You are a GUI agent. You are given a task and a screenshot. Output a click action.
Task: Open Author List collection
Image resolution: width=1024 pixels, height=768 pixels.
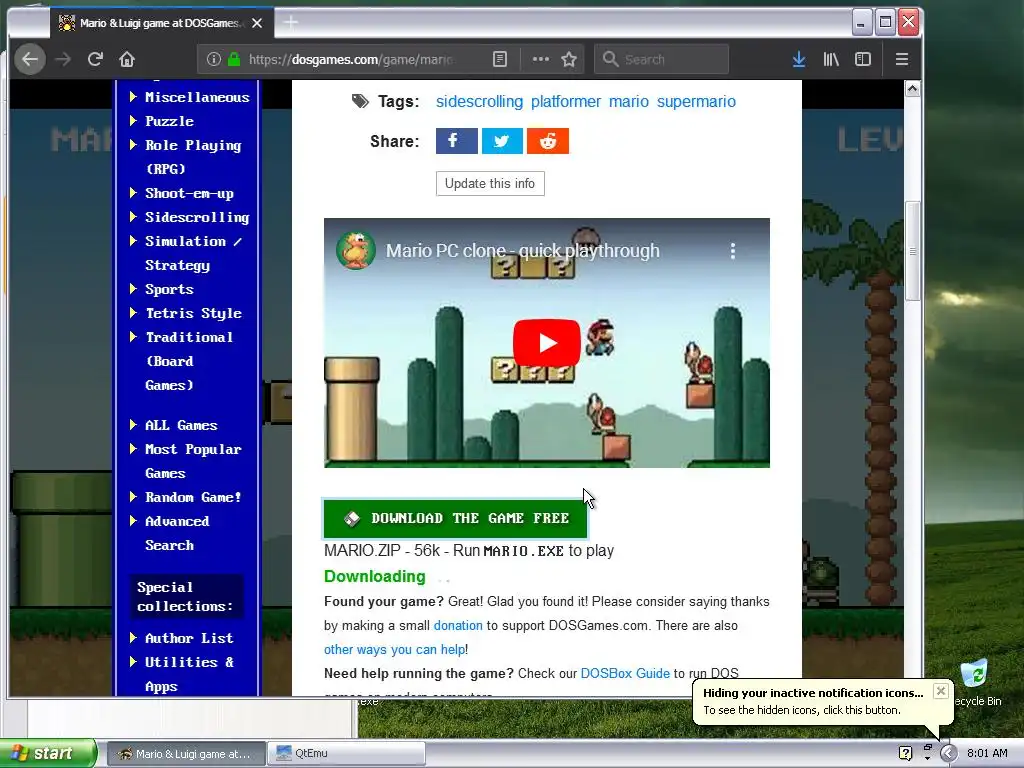pyautogui.click(x=189, y=638)
